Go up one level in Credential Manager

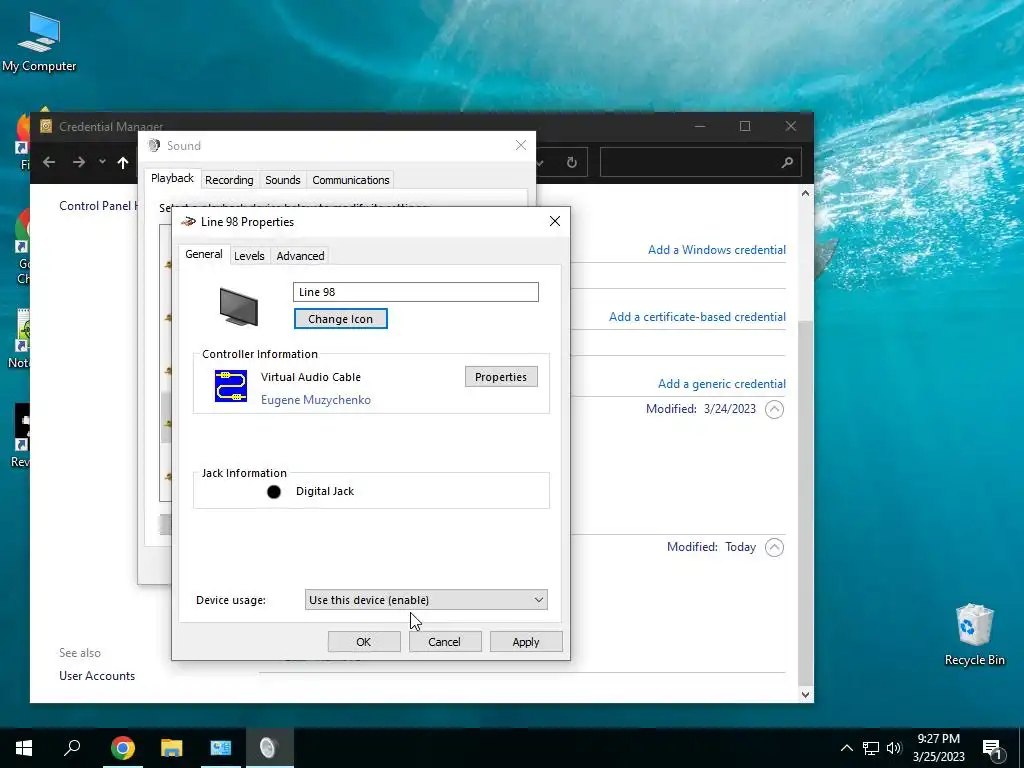tap(123, 162)
